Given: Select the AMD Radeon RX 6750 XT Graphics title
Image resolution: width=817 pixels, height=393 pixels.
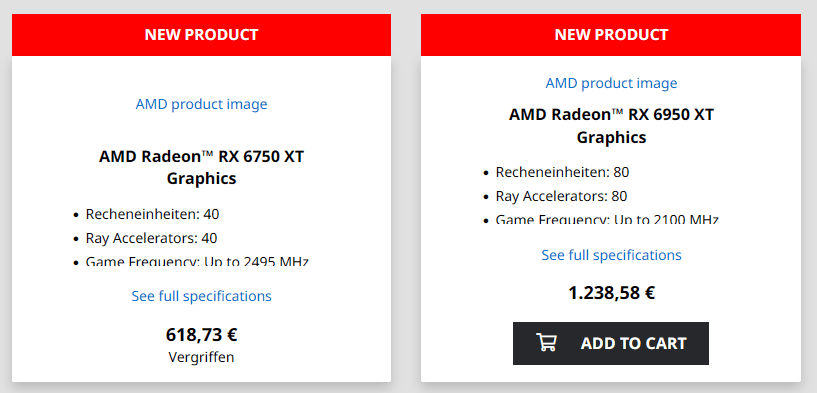Looking at the screenshot, I should (x=201, y=167).
